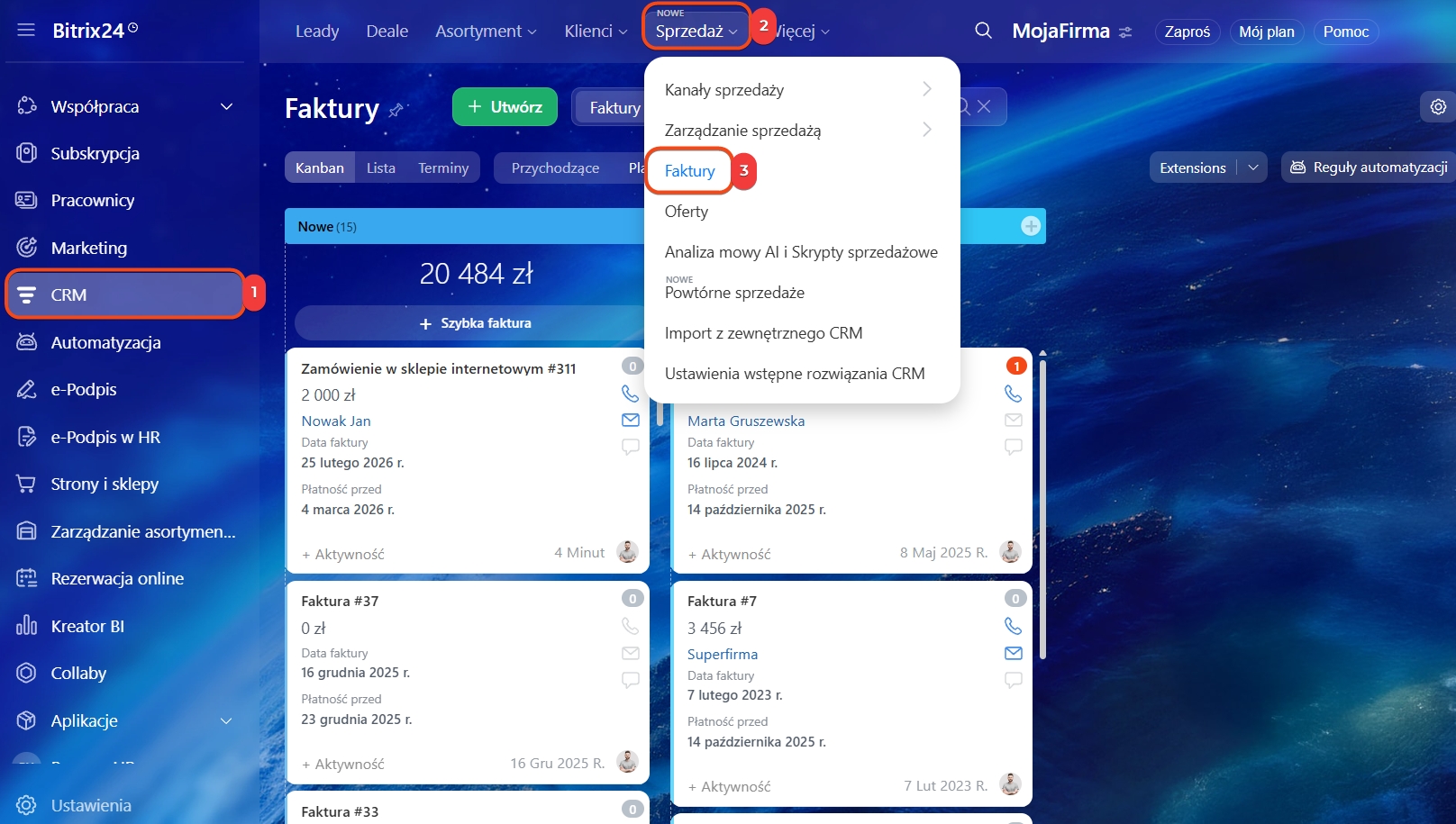
Task: Open Analiza mowy AI i Skrypty sprzedażowe
Action: 802,251
